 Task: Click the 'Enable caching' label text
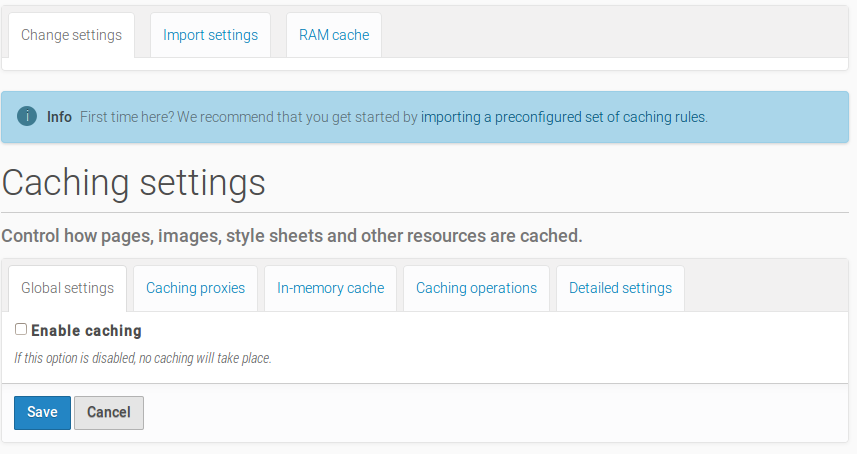[86, 330]
